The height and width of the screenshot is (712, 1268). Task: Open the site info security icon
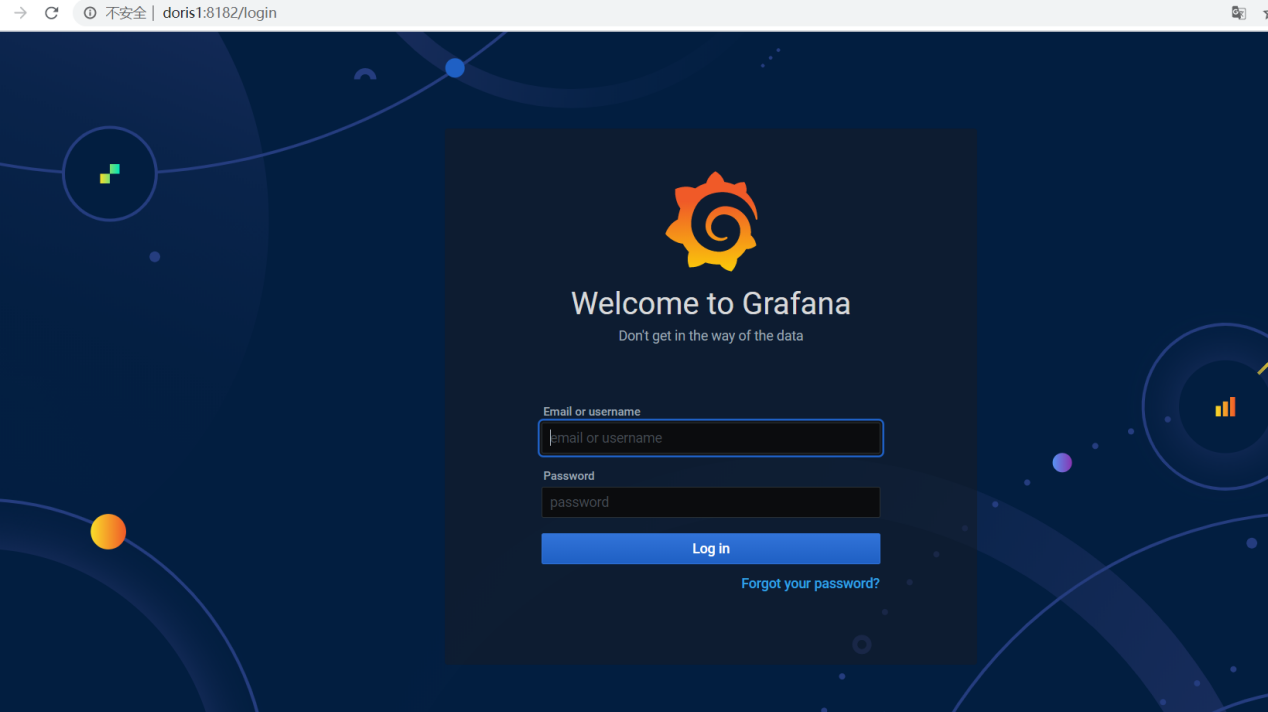90,13
